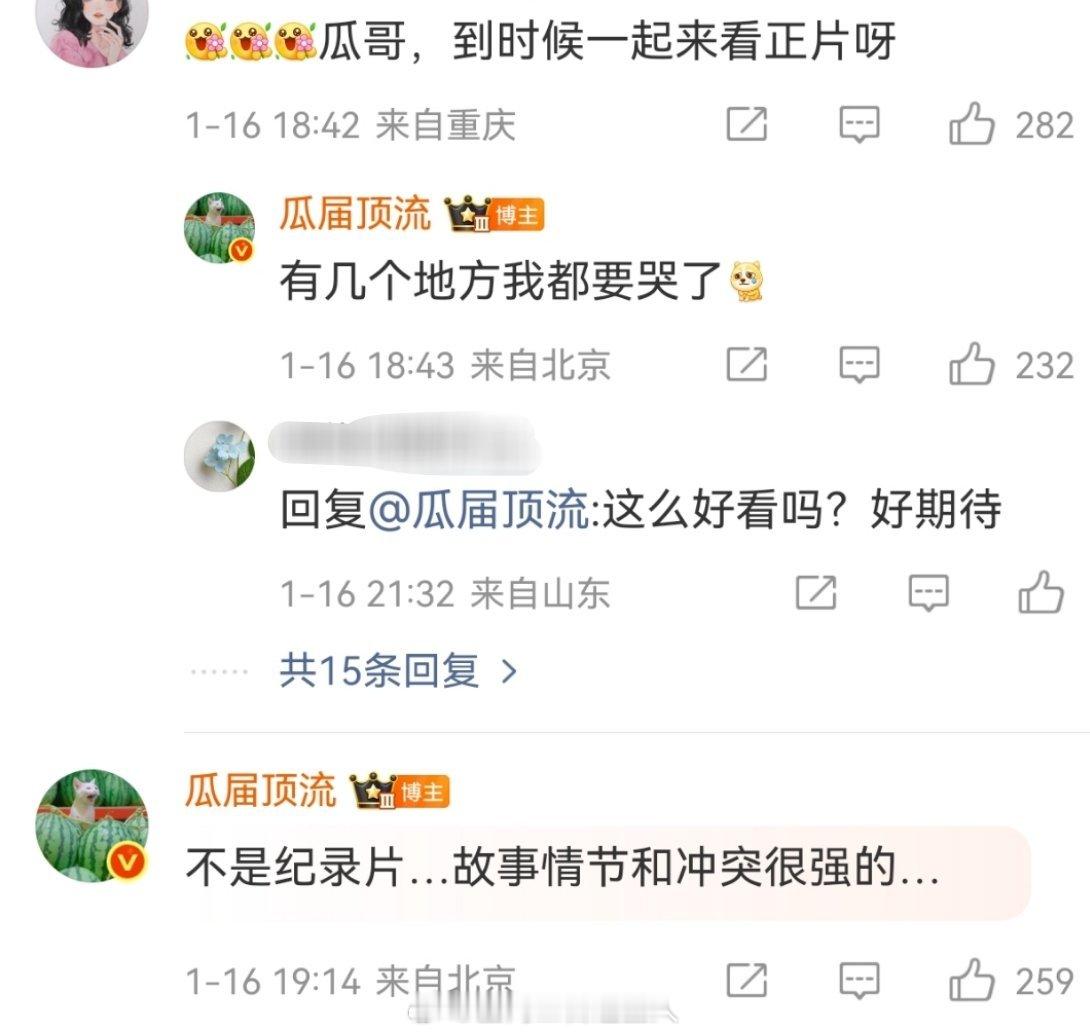
Task: Open the blue flower avatar profile
Action: click(x=220, y=456)
